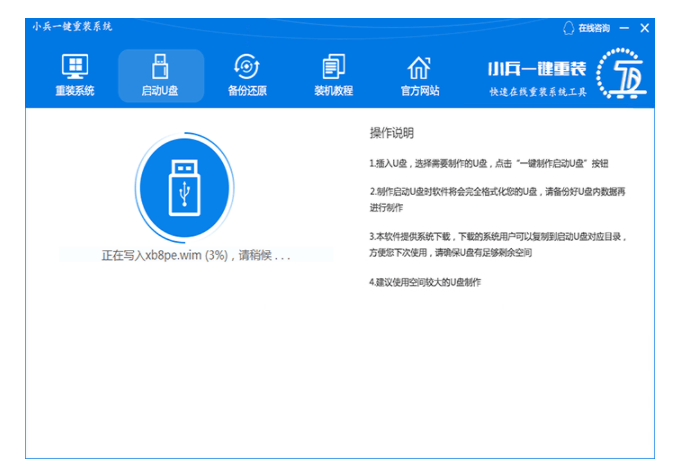Image resolution: width=677 pixels, height=470 pixels.
Task: Close the 小兵一键重装系统 window
Action: click(x=645, y=28)
